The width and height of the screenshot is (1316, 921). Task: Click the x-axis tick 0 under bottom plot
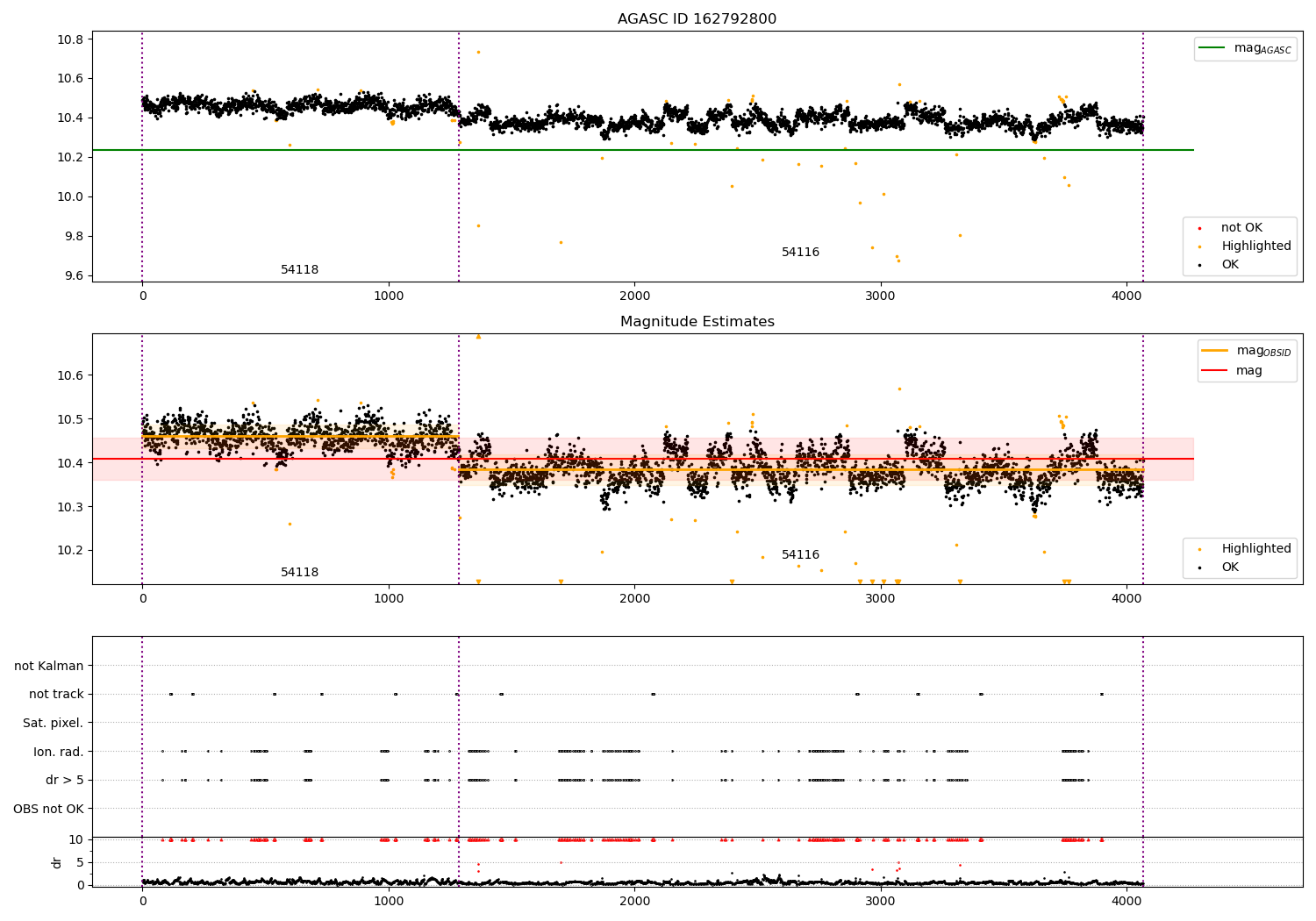click(142, 901)
